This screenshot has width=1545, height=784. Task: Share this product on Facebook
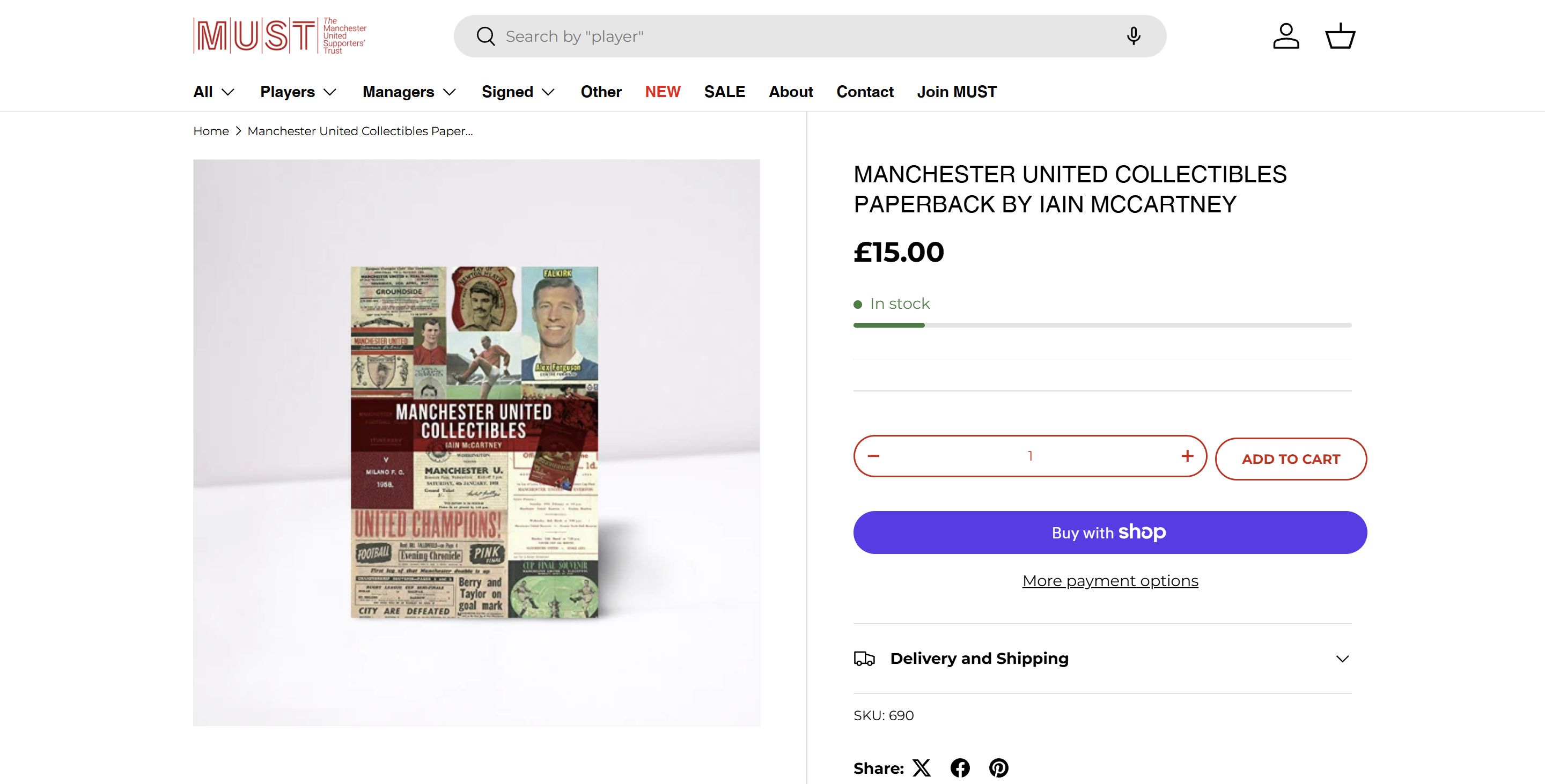coord(960,768)
